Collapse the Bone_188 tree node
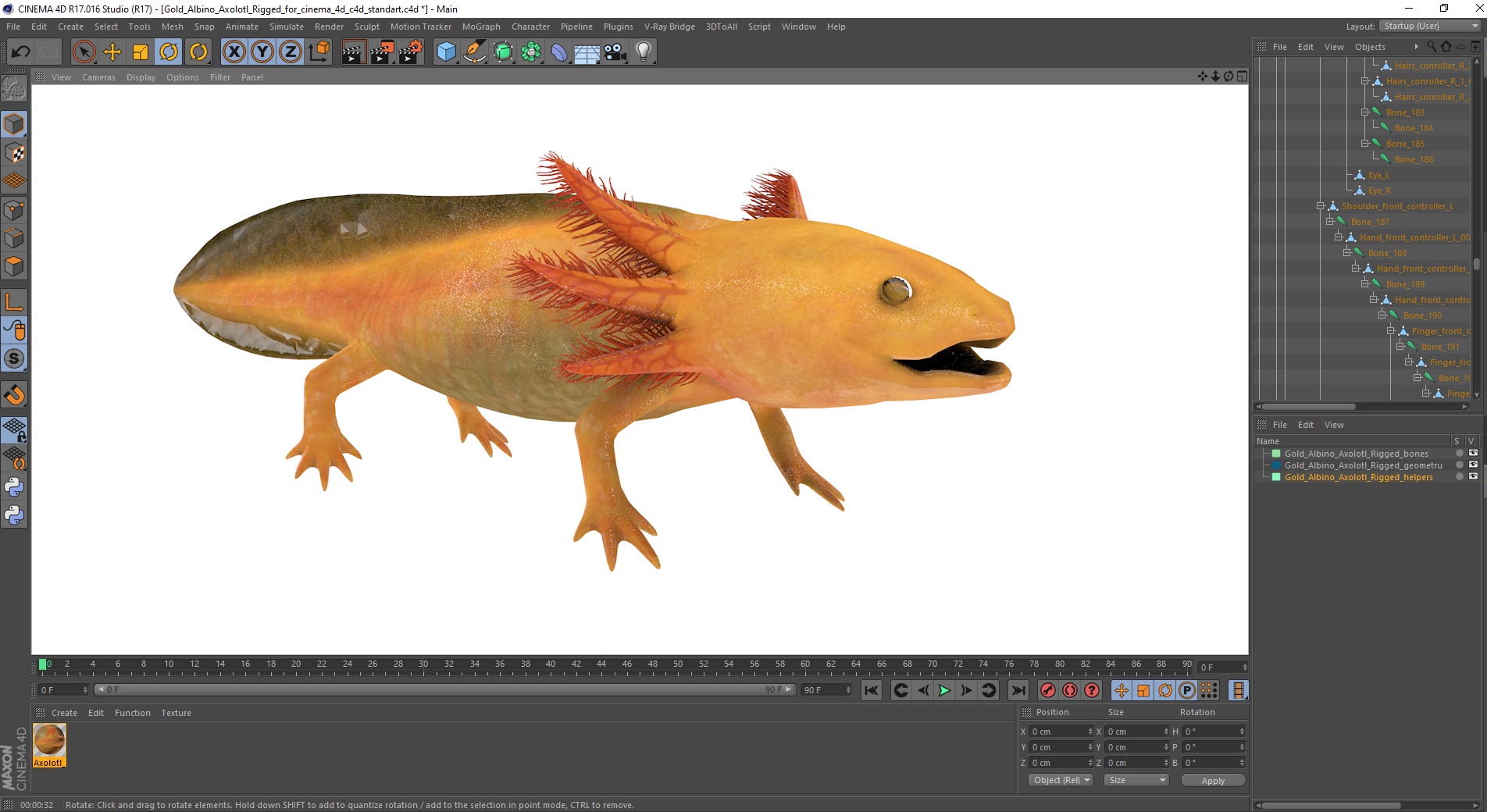 click(1346, 253)
